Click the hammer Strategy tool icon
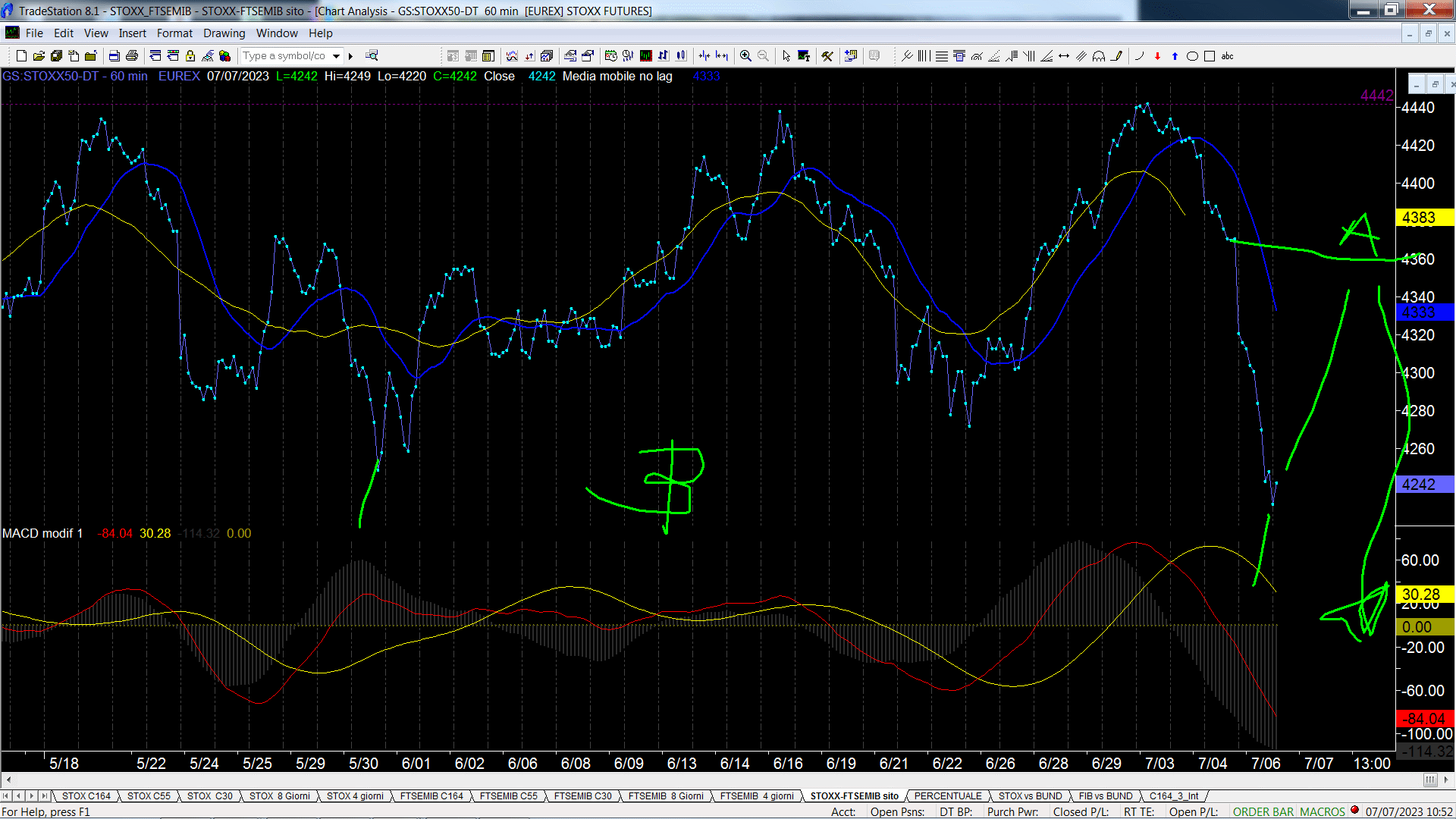Image resolution: width=1456 pixels, height=819 pixels. pos(827,56)
